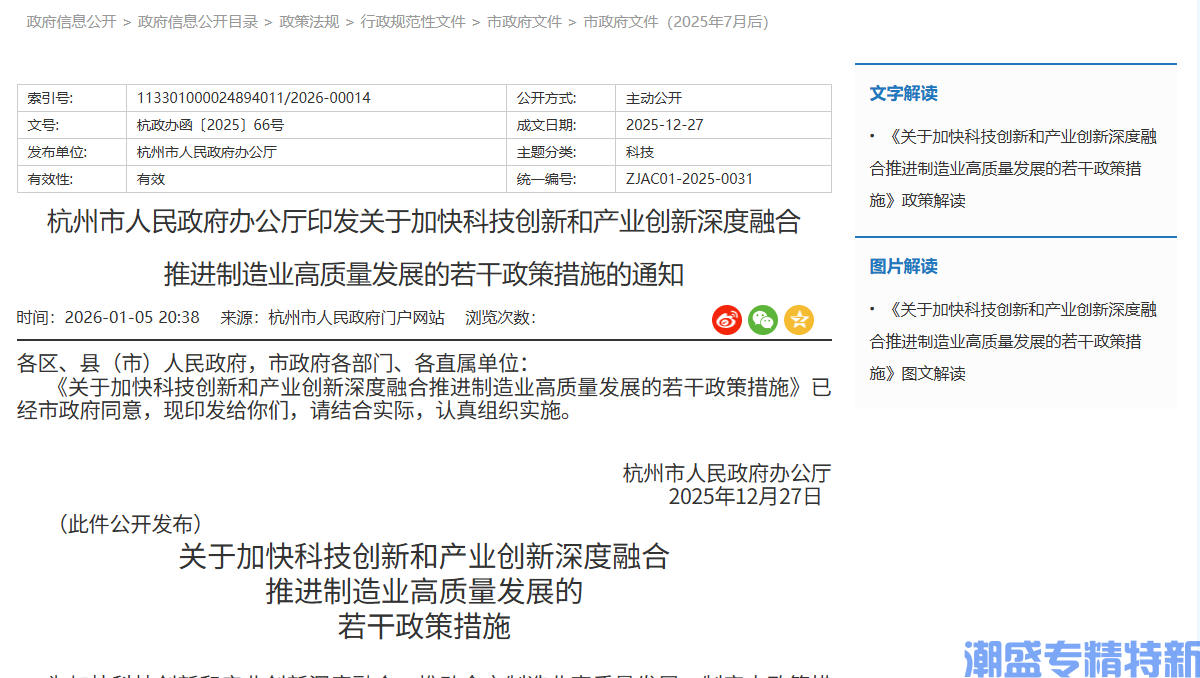Screen dimensions: 1200x678
Task: Share using the yellow Qzone star icon
Action: [x=798, y=320]
